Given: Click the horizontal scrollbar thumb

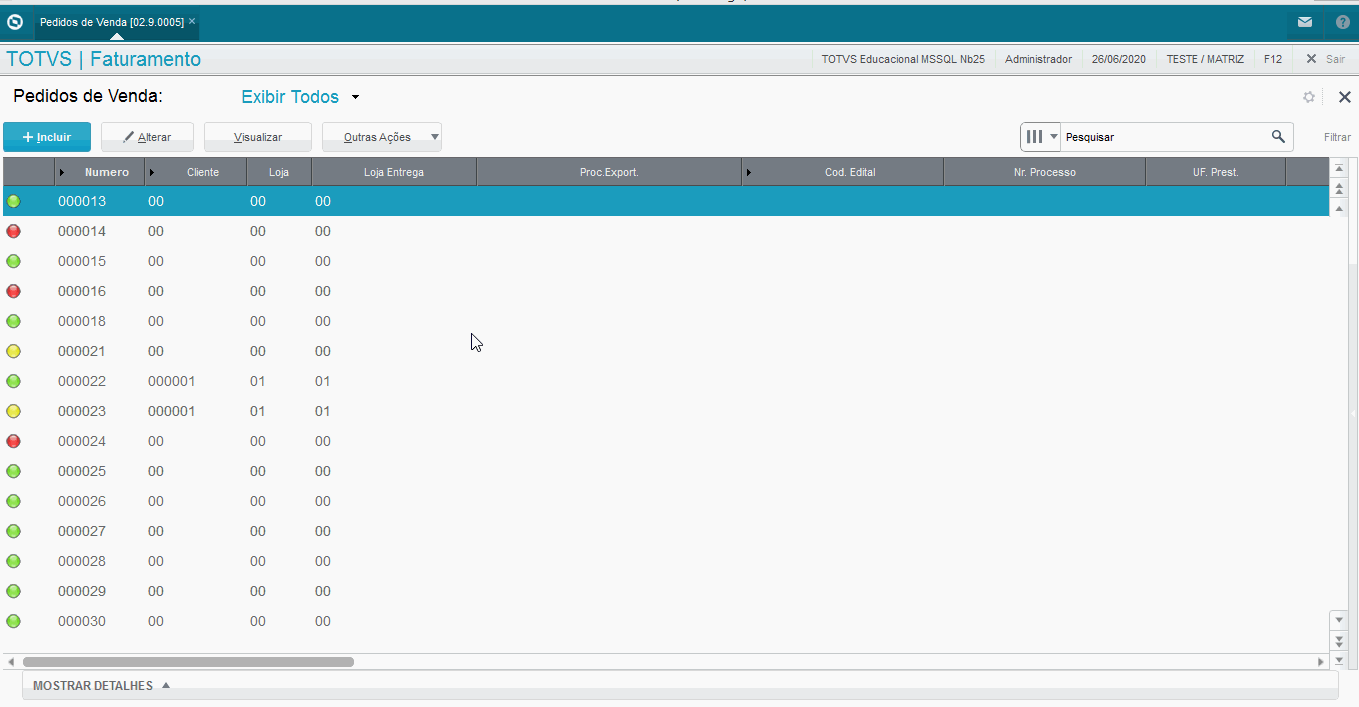Looking at the screenshot, I should pos(188,662).
